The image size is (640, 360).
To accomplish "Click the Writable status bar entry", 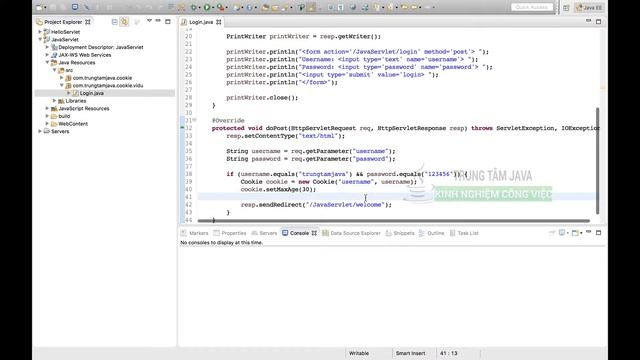I will 359,353.
